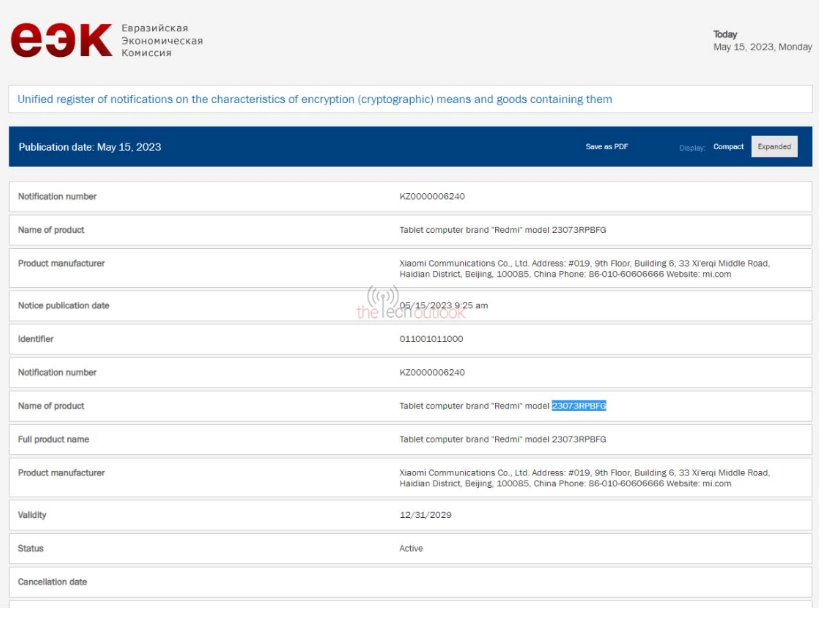Click the first Tablet computer brand Redmi value

tap(505, 231)
